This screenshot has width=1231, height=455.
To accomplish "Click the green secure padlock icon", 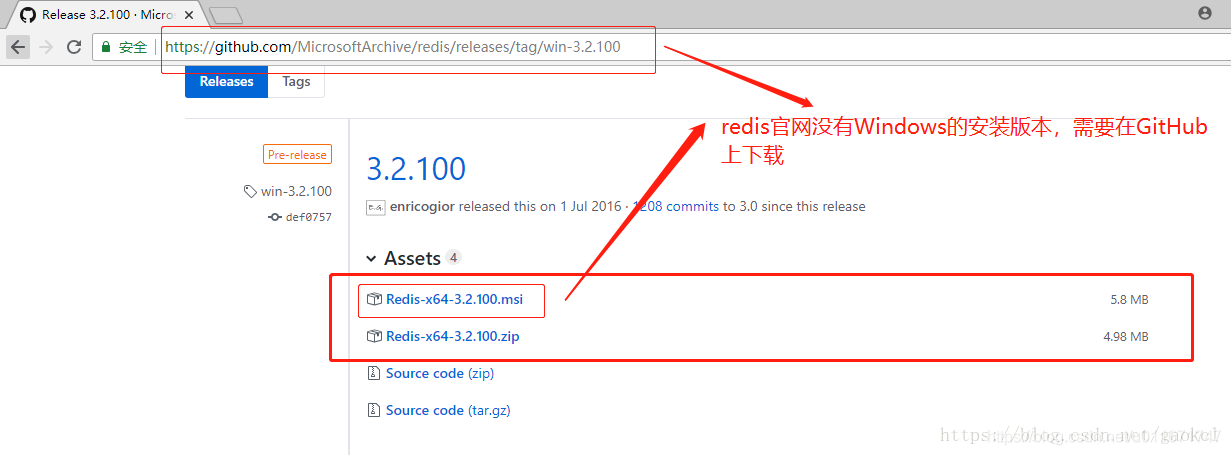I will point(106,47).
